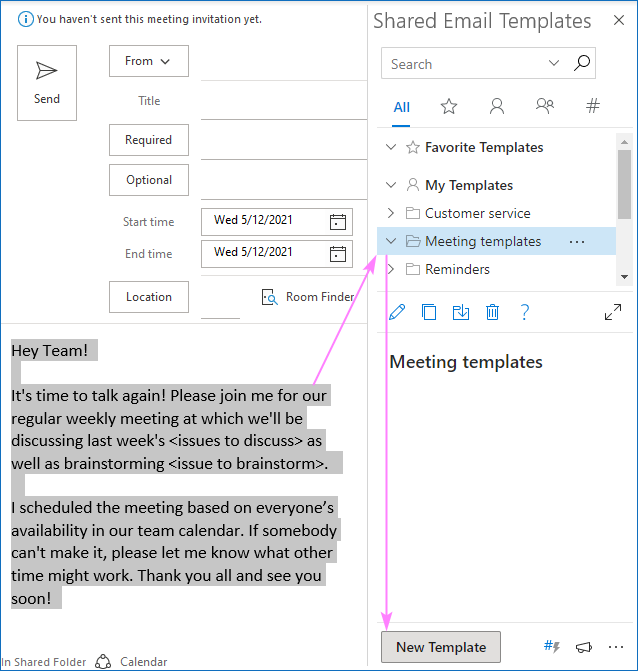Switch to the All tab

pyautogui.click(x=401, y=107)
